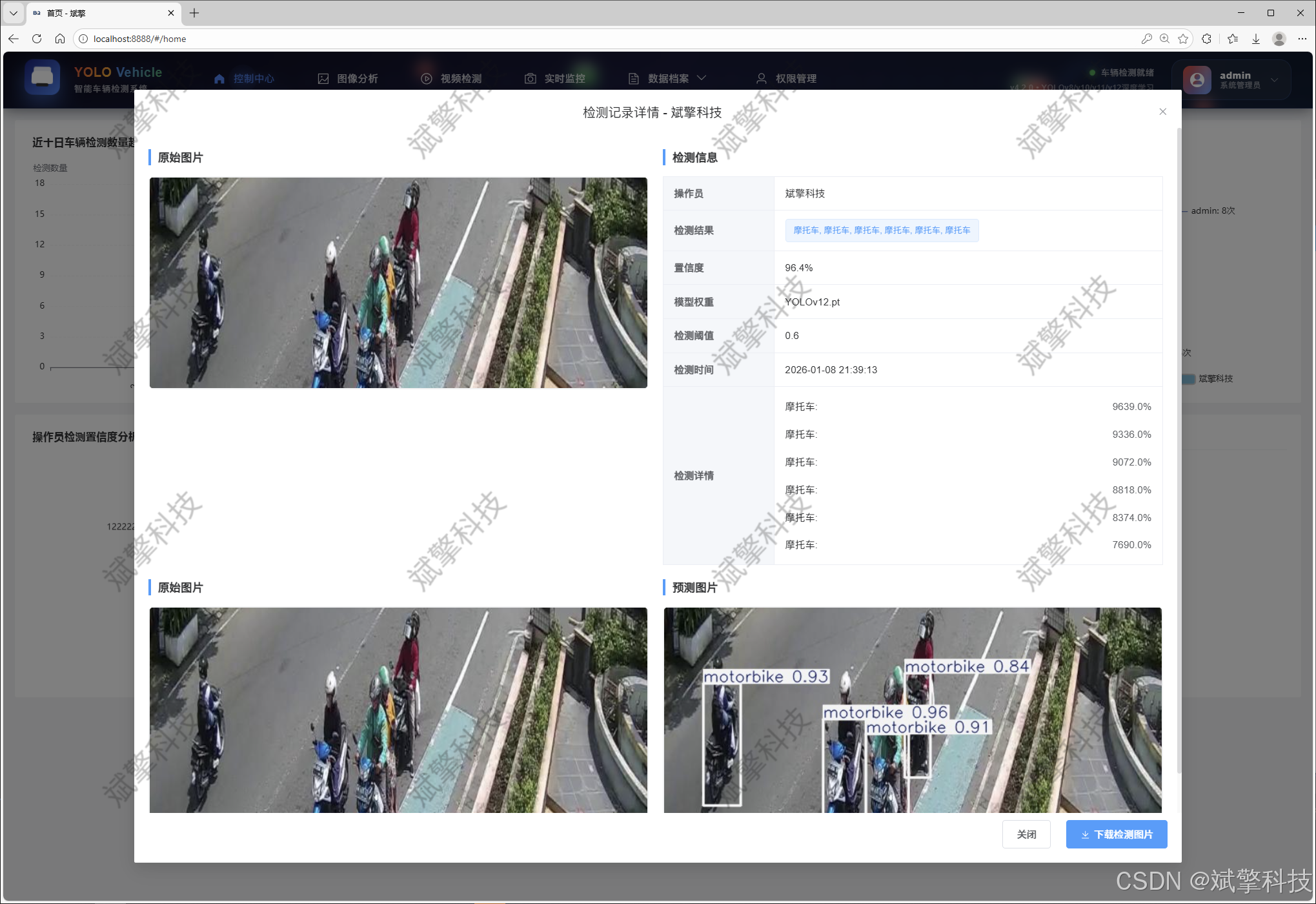Expand the tab search chevron at top-left
The width and height of the screenshot is (1316, 904).
tap(13, 13)
